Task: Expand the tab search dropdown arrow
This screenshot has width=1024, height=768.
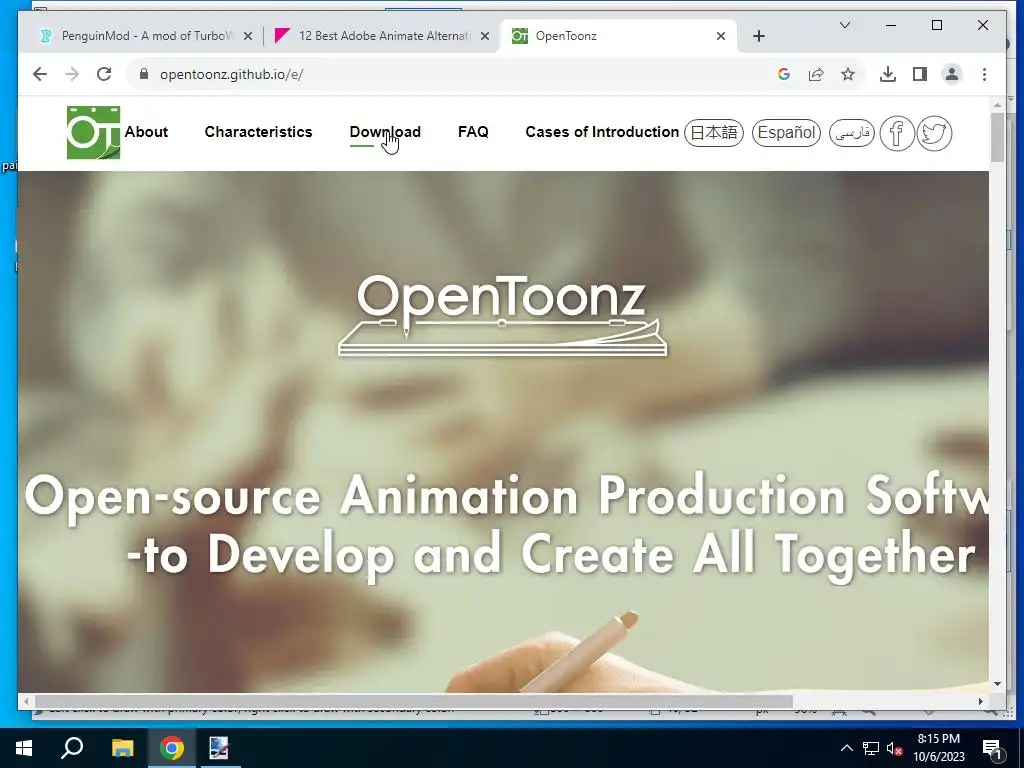Action: point(844,25)
